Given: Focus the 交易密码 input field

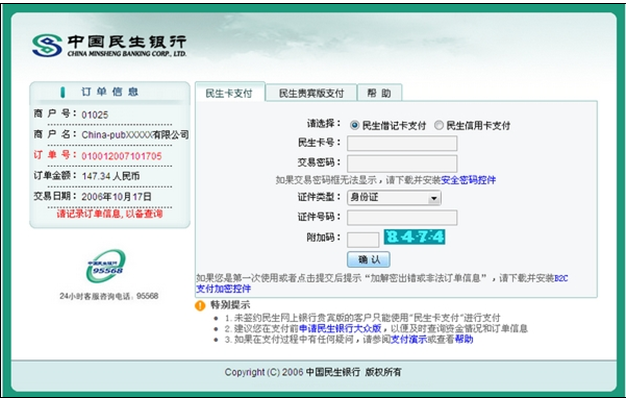Looking at the screenshot, I should [x=402, y=163].
